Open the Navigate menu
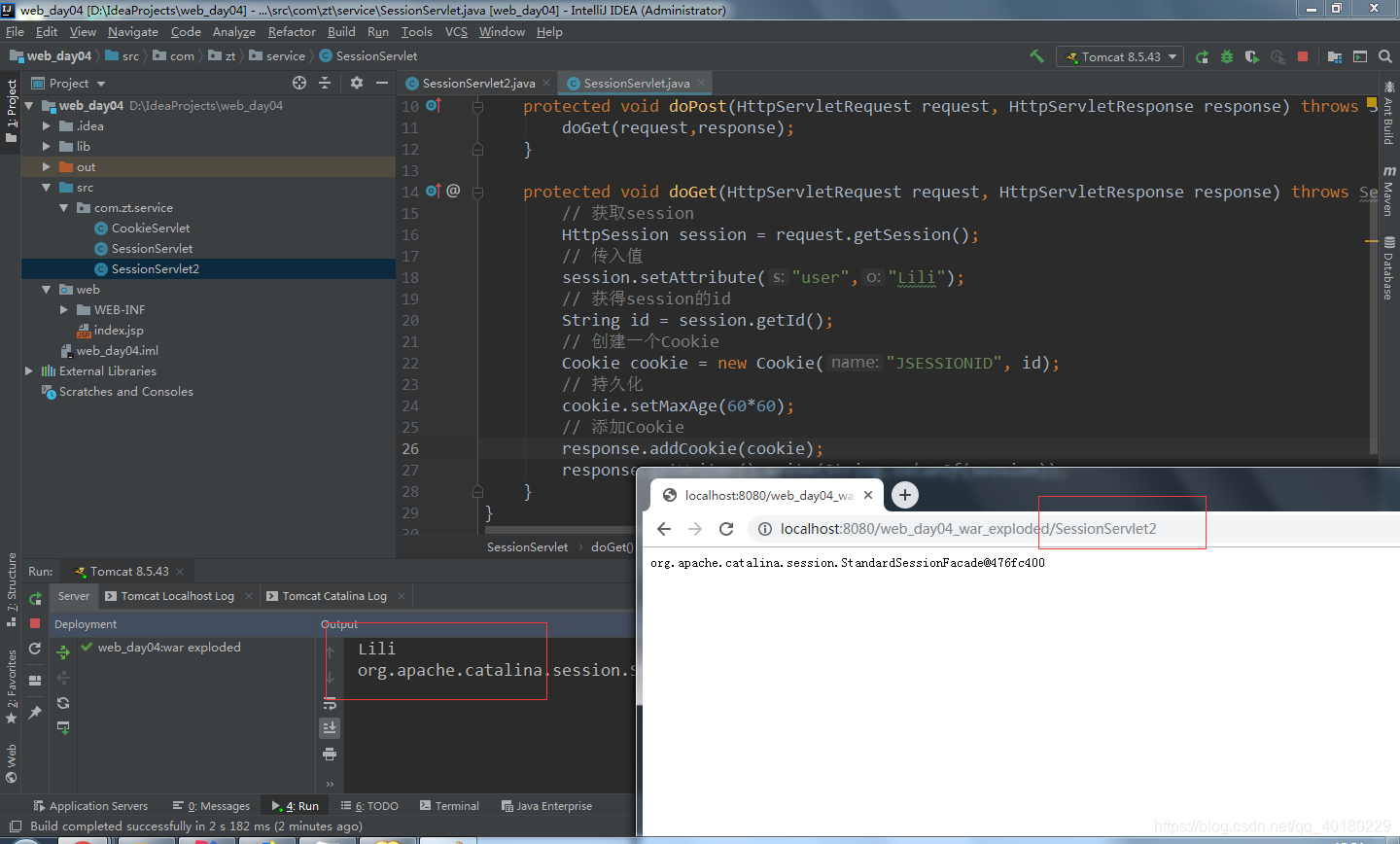1400x844 pixels. [x=133, y=31]
